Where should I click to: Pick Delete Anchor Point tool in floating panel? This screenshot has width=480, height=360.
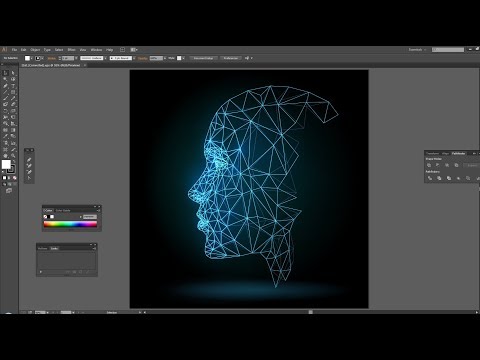click(29, 172)
